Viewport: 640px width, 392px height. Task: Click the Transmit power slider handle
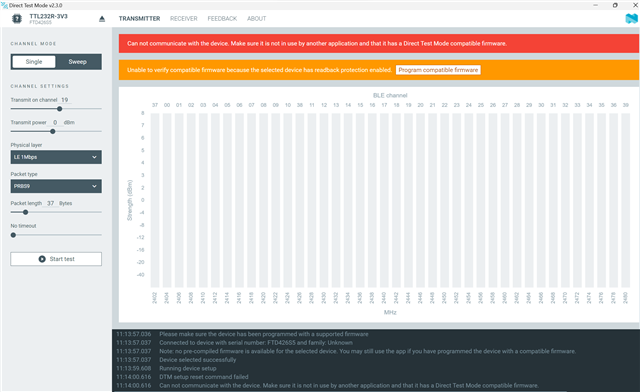coord(53,131)
